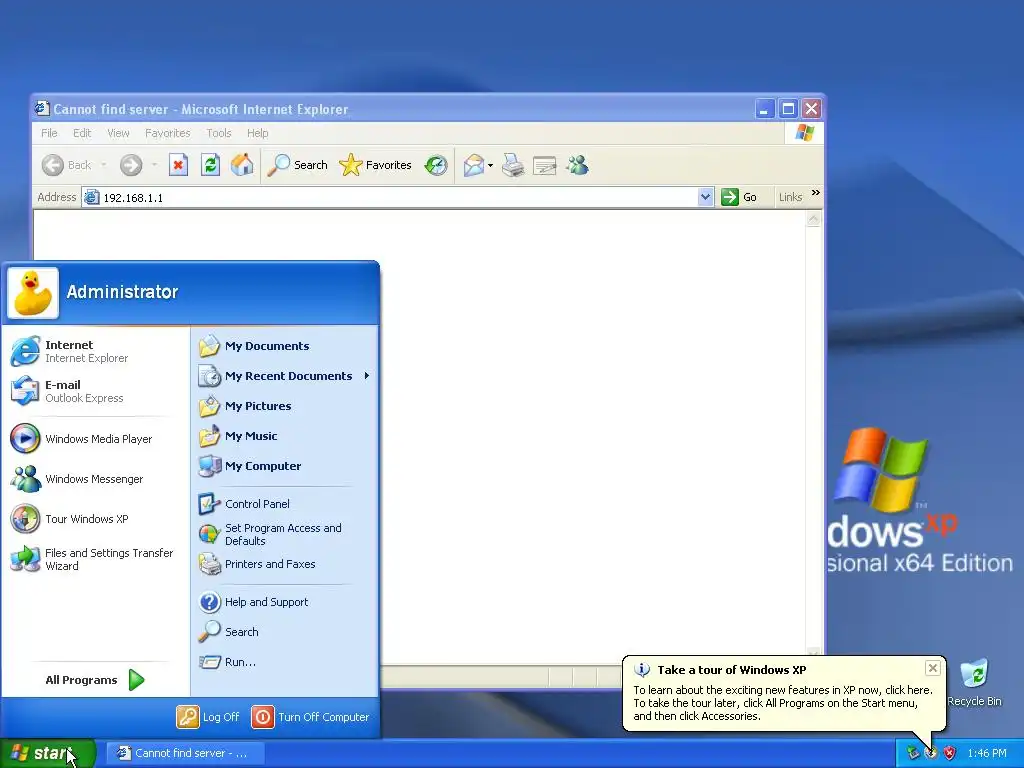The width and height of the screenshot is (1024, 768).
Task: Open Files and Settings Transfer Wizard
Action: [94, 559]
